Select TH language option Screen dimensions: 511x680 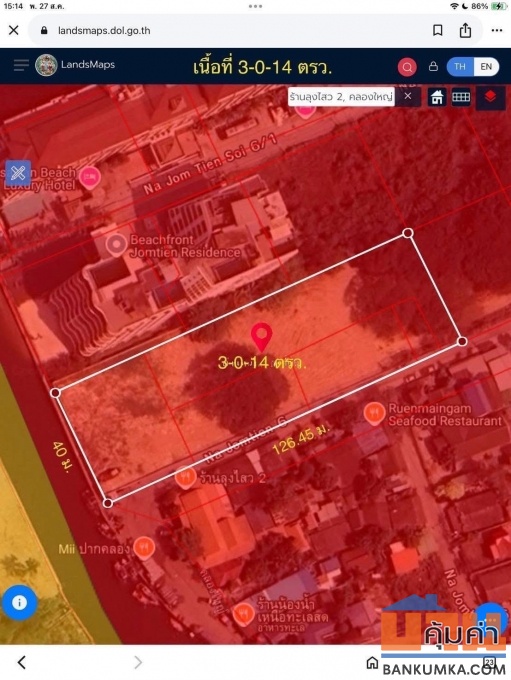coord(460,67)
